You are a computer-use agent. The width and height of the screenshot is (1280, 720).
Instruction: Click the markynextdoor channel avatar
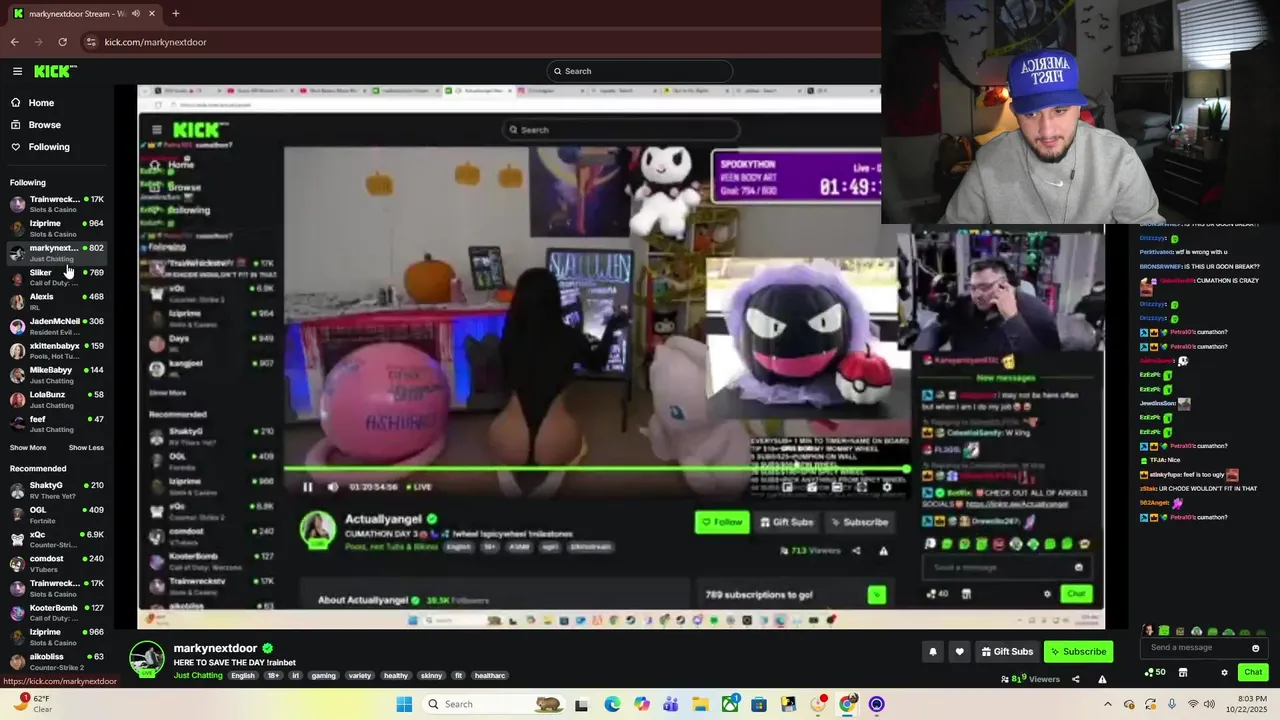click(x=147, y=660)
